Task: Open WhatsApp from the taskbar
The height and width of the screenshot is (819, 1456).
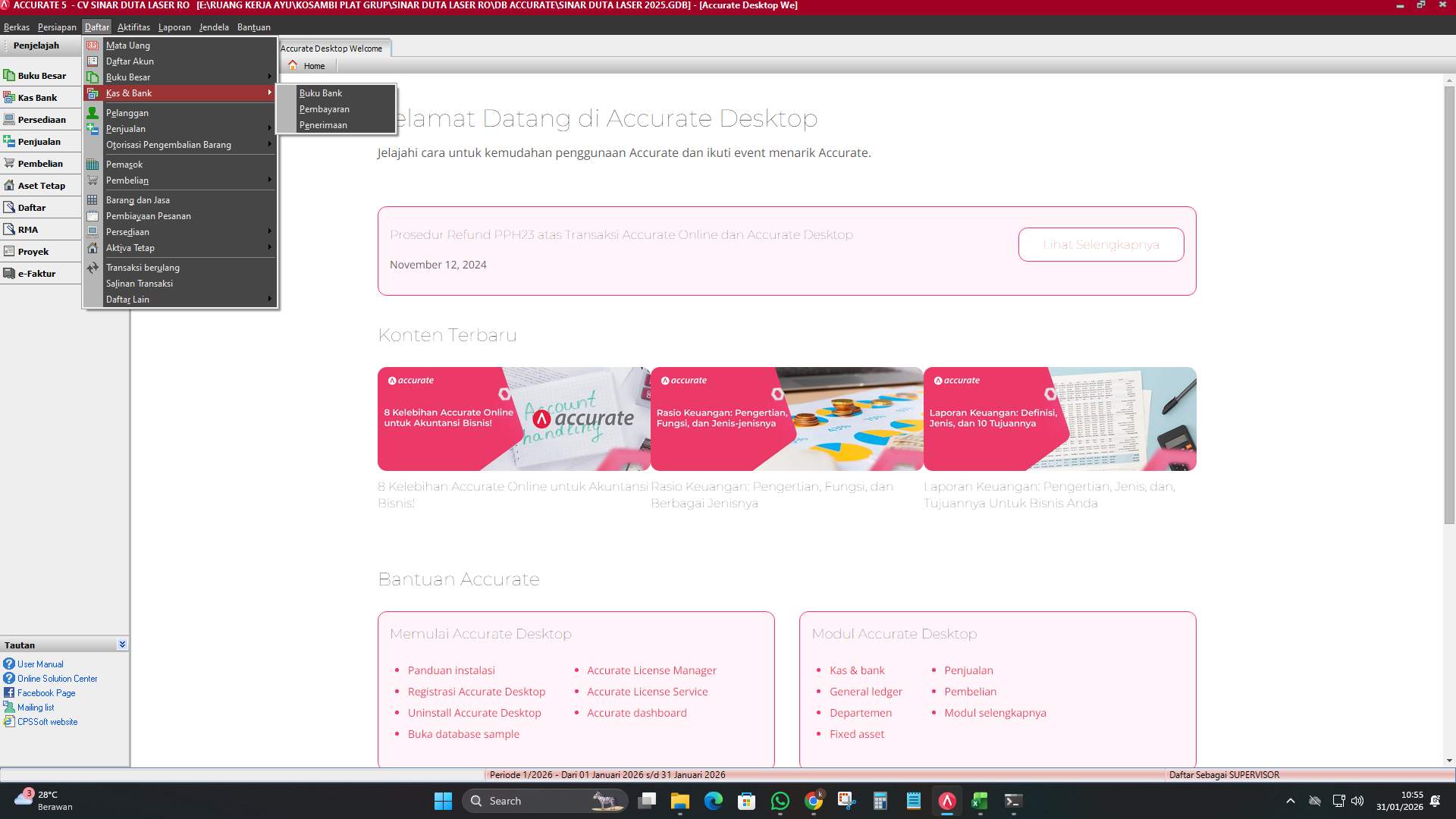Action: pyautogui.click(x=780, y=801)
